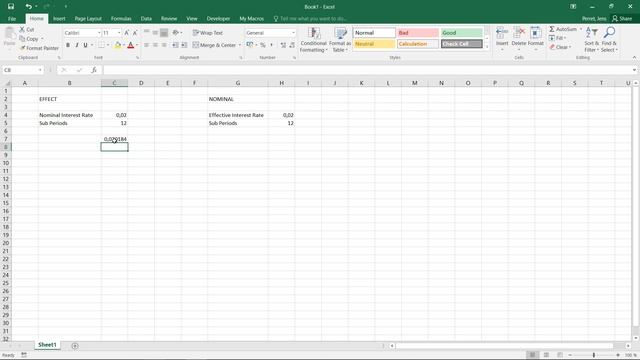Toggle the left-align horizontal alignment button
The width and height of the screenshot is (640, 360).
(x=146, y=45)
